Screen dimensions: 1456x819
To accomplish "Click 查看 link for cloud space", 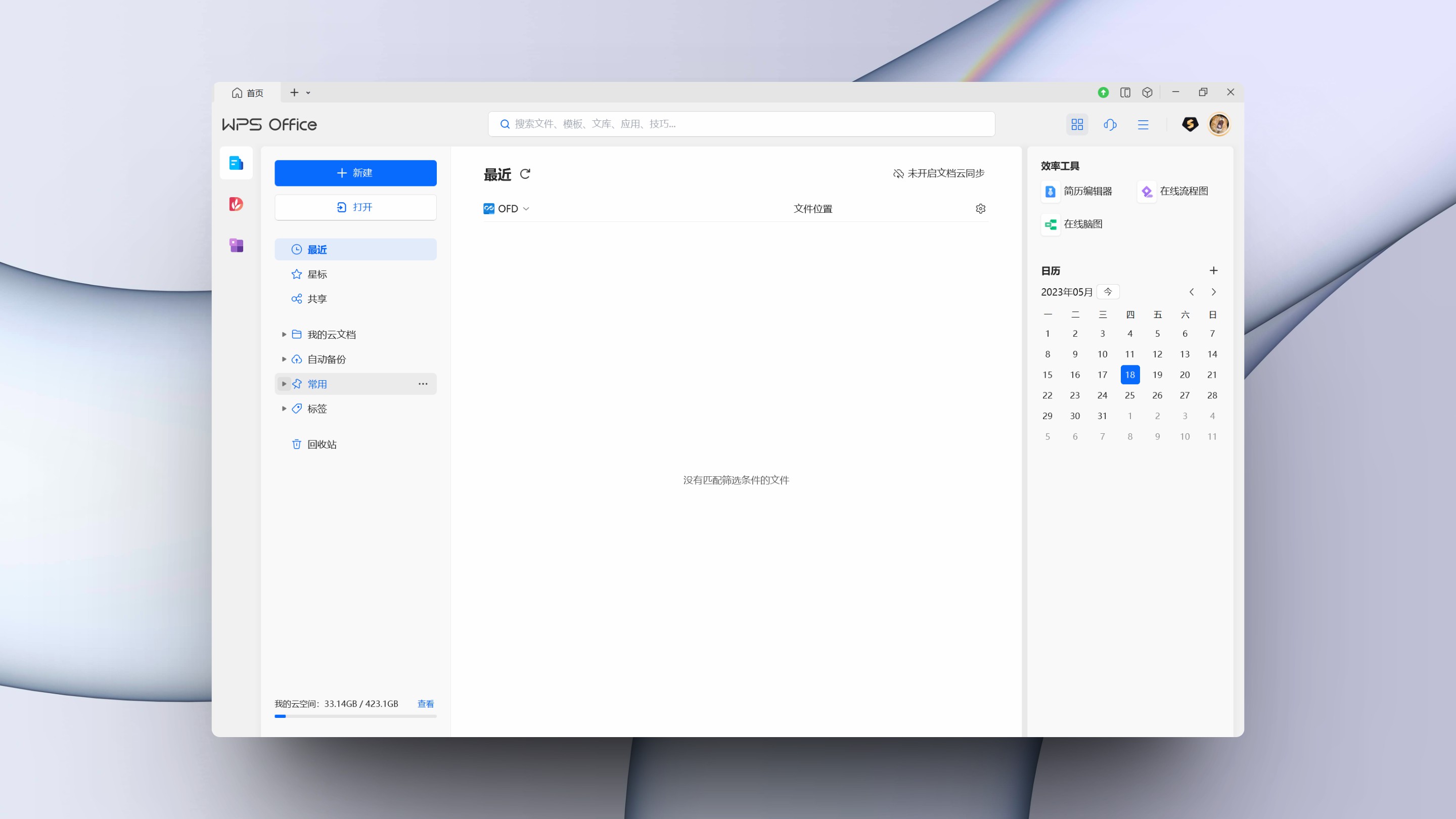I will (x=425, y=704).
